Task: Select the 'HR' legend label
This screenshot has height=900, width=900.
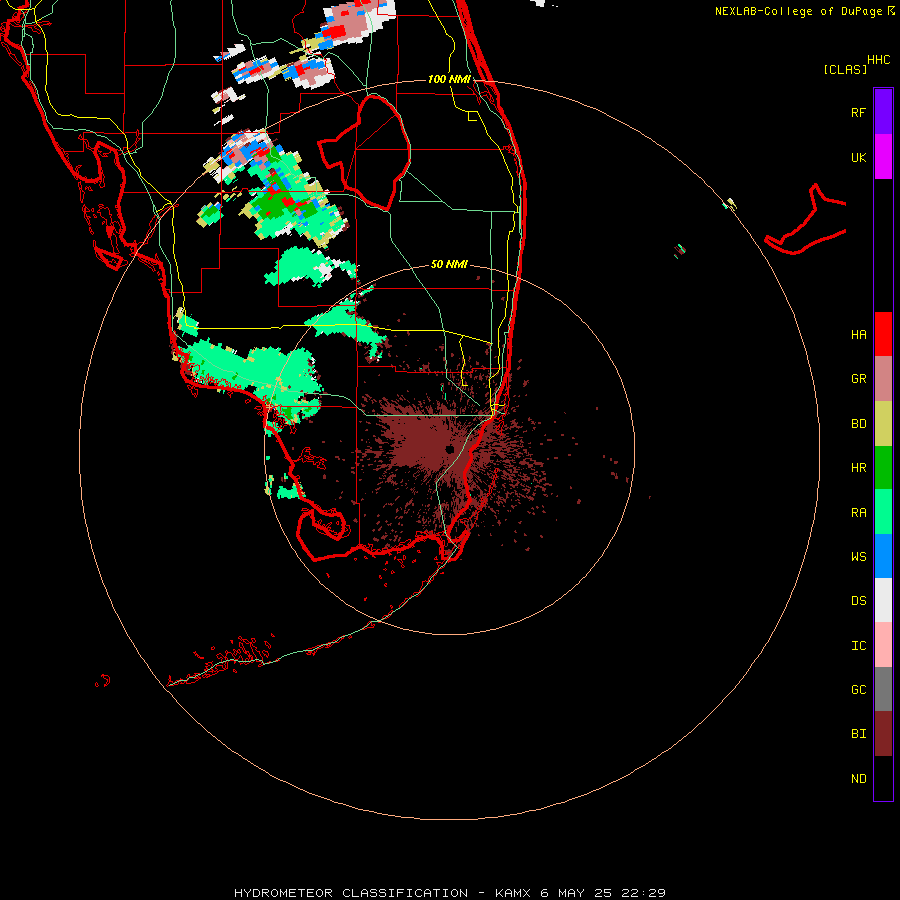Action: tap(858, 468)
